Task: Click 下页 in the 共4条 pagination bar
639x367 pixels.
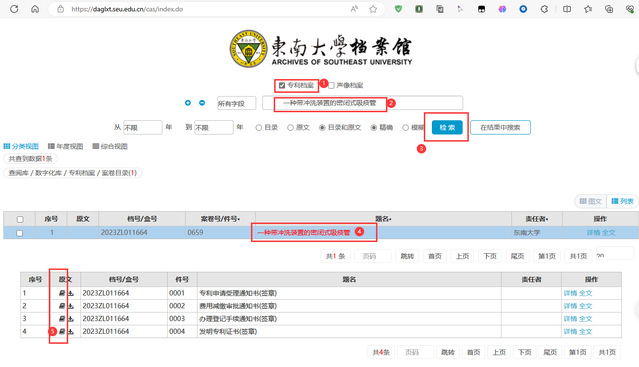Action: 524,352
